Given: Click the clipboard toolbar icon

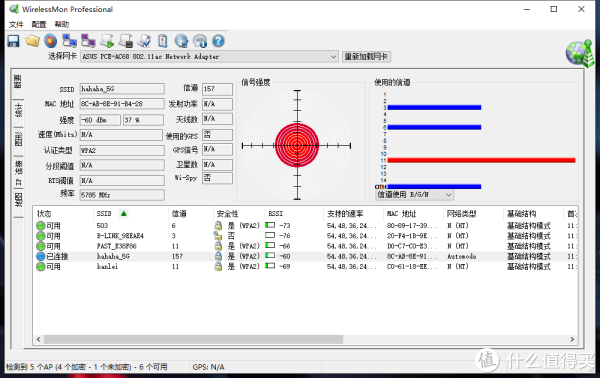Looking at the screenshot, I should point(163,41).
